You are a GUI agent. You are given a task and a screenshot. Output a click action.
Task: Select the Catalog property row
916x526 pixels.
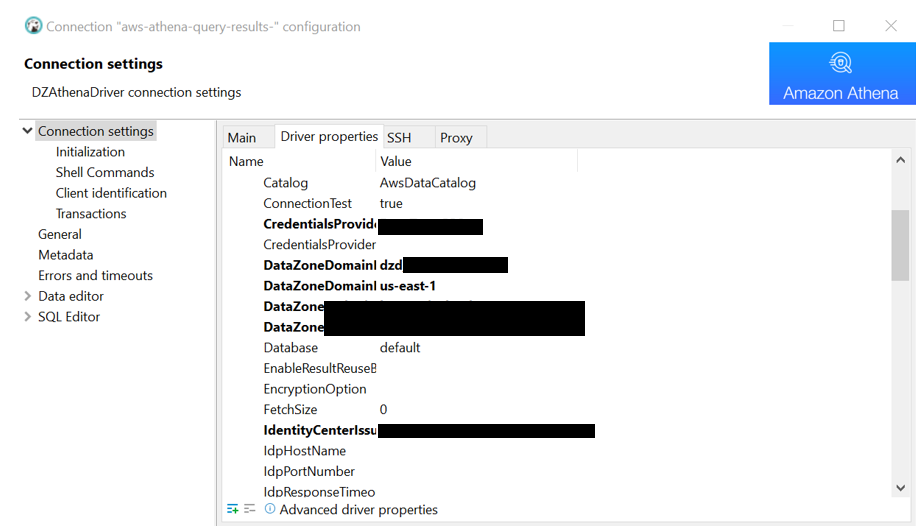tap(285, 183)
